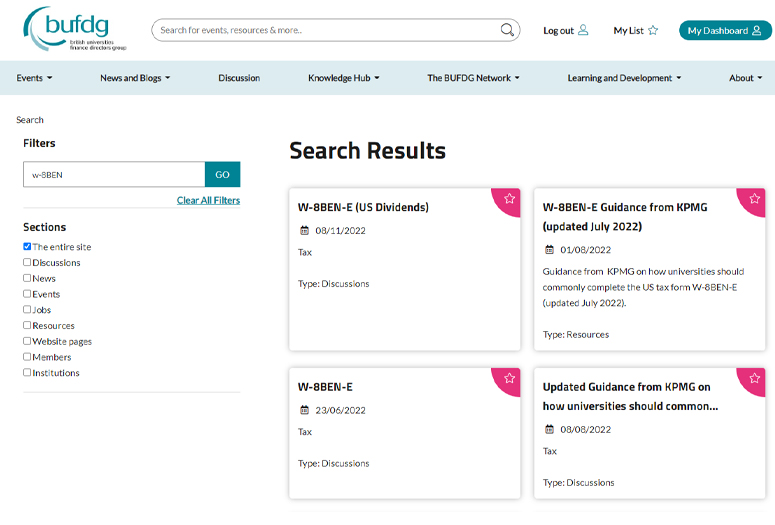
Task: Click the top site search field
Action: 325,30
